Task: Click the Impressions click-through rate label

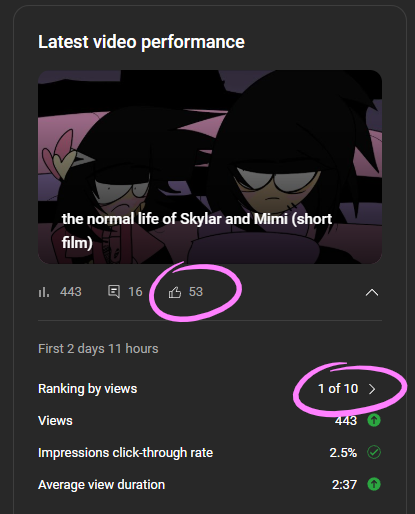Action: 125,453
